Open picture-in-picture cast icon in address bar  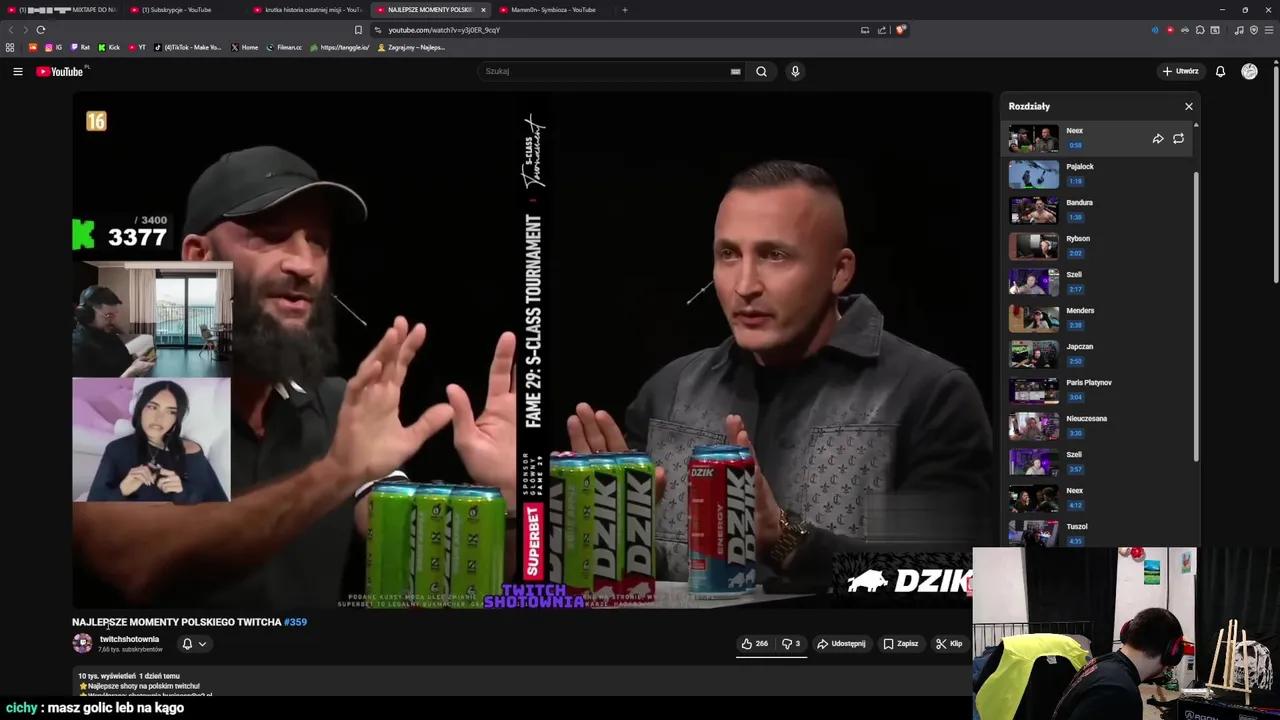point(865,30)
